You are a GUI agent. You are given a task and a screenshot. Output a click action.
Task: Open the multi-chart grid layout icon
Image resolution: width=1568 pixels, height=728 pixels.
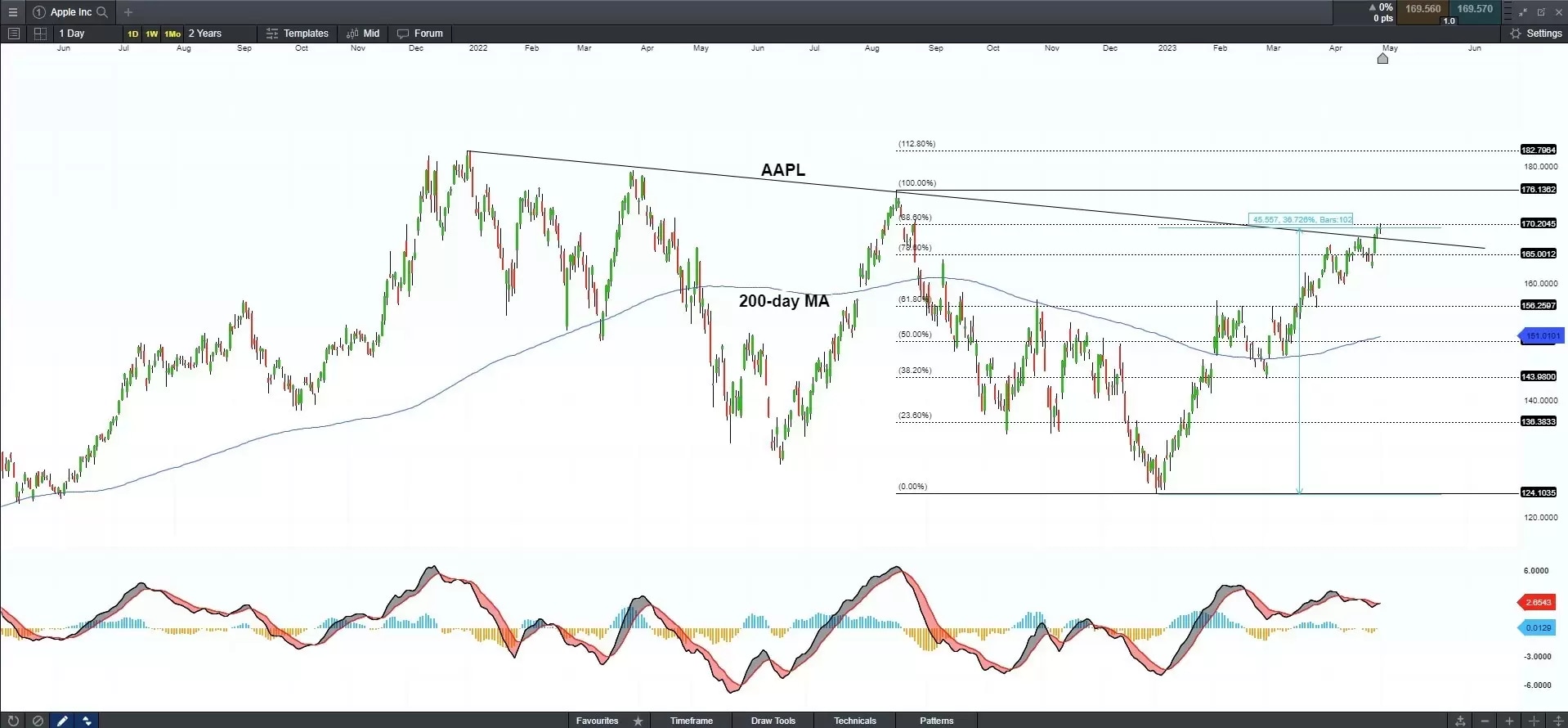39,34
